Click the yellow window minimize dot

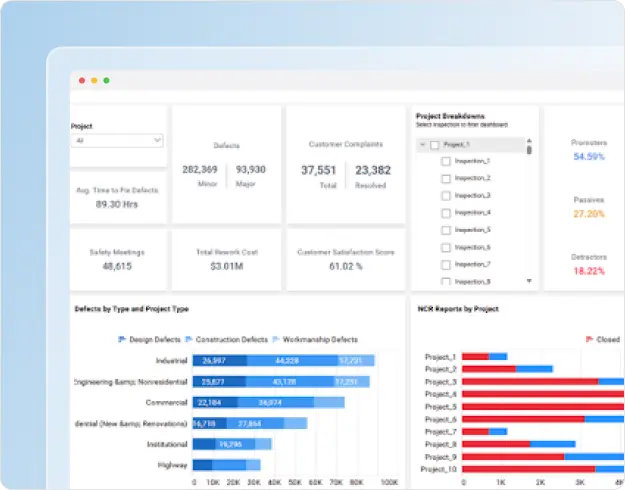[x=94, y=81]
